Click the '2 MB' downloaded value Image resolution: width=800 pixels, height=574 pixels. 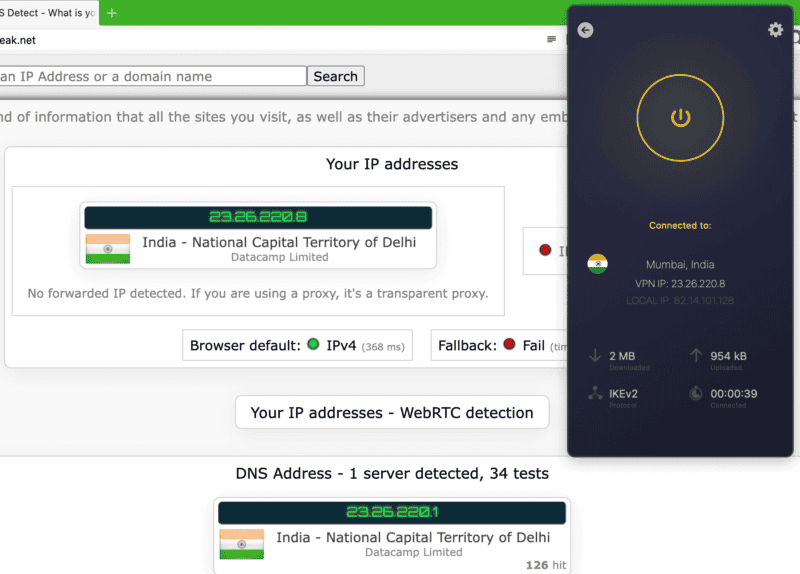click(x=622, y=356)
